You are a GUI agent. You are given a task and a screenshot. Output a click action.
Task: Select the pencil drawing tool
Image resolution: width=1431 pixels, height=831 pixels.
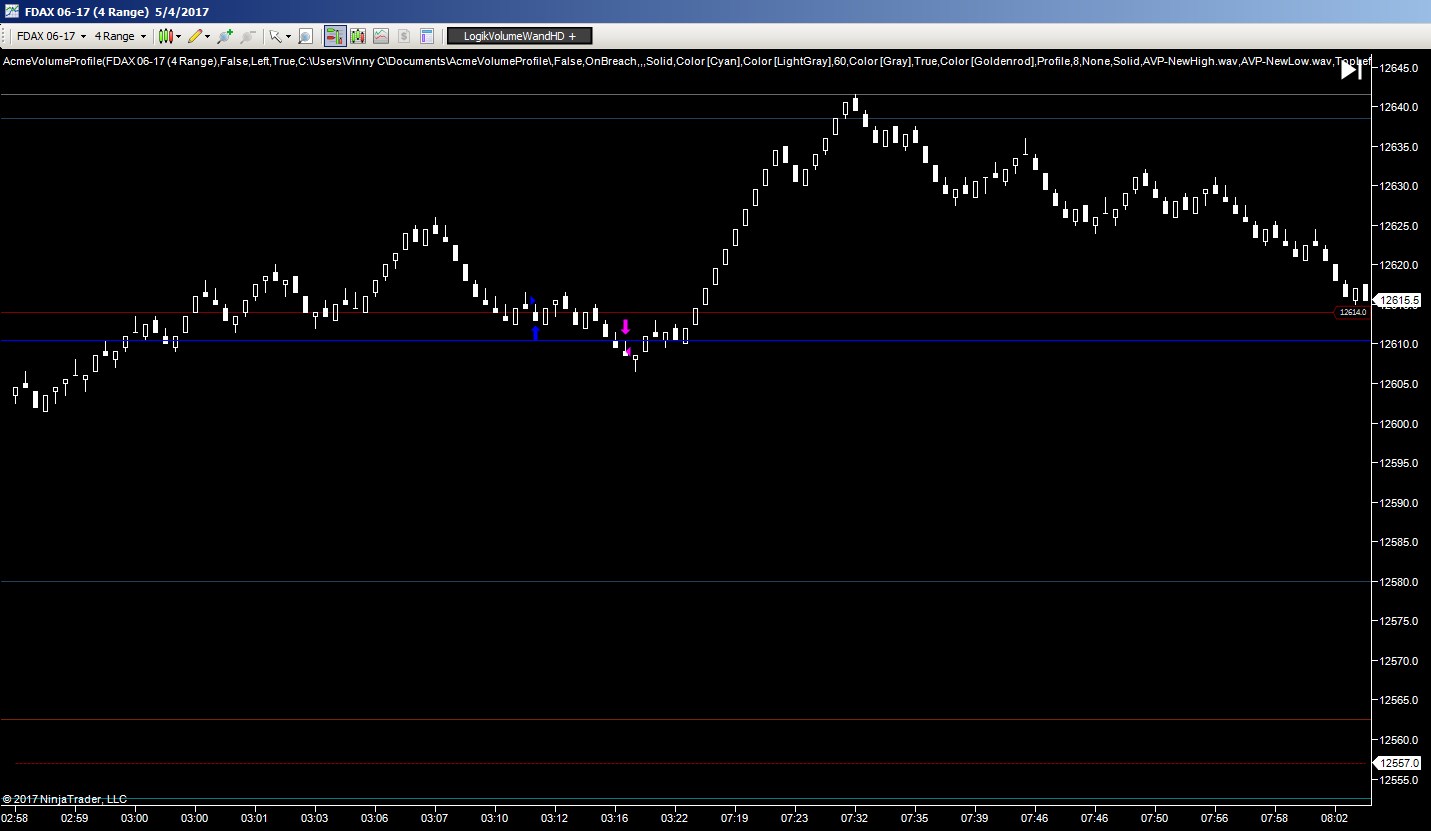click(x=194, y=36)
